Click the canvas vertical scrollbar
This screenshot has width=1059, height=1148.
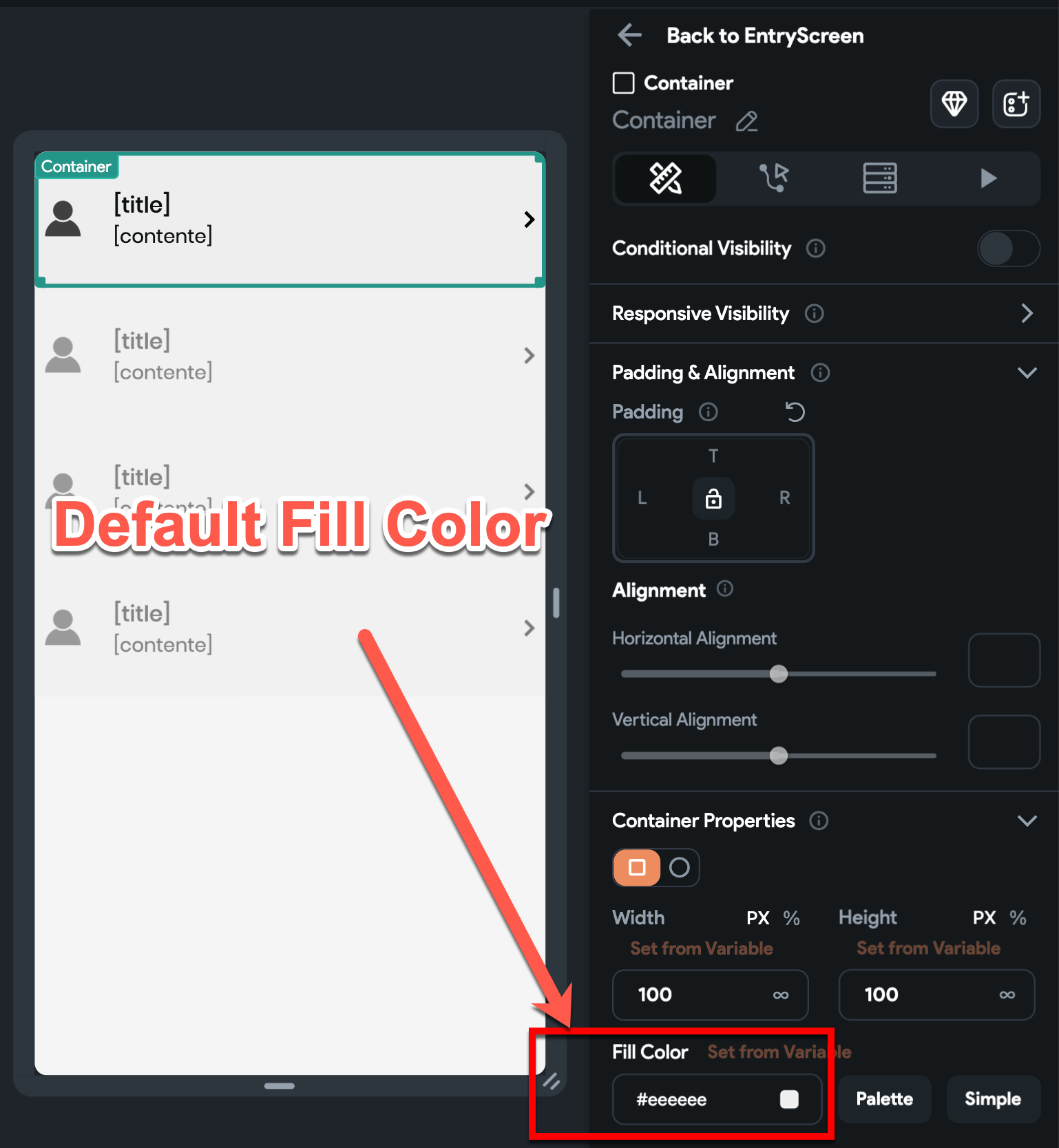[556, 603]
